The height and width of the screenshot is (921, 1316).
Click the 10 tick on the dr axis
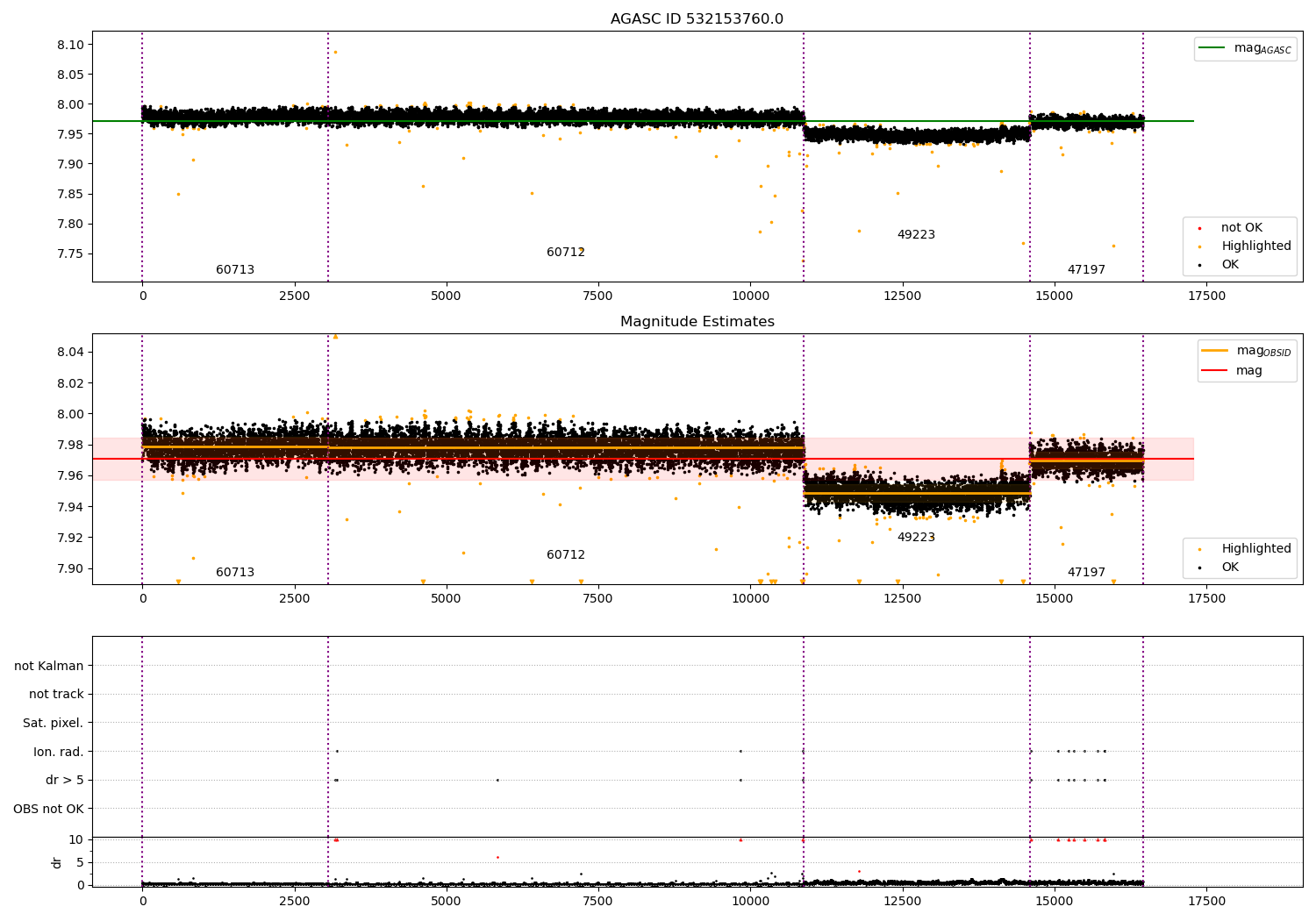76,839
